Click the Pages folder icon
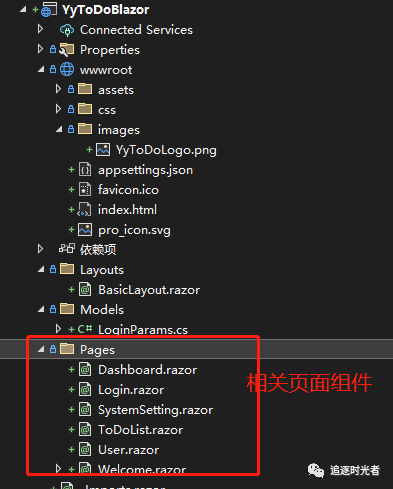 coord(67,349)
